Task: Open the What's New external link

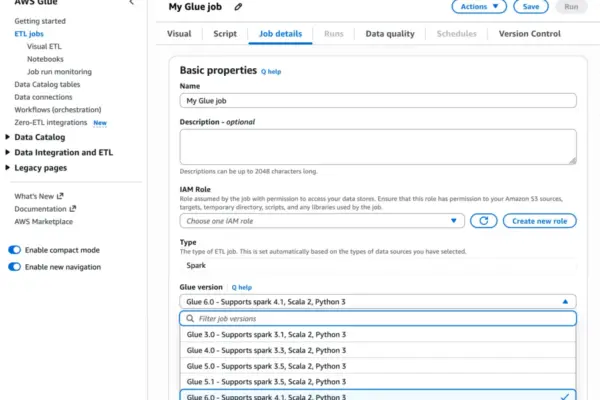Action: [39, 196]
